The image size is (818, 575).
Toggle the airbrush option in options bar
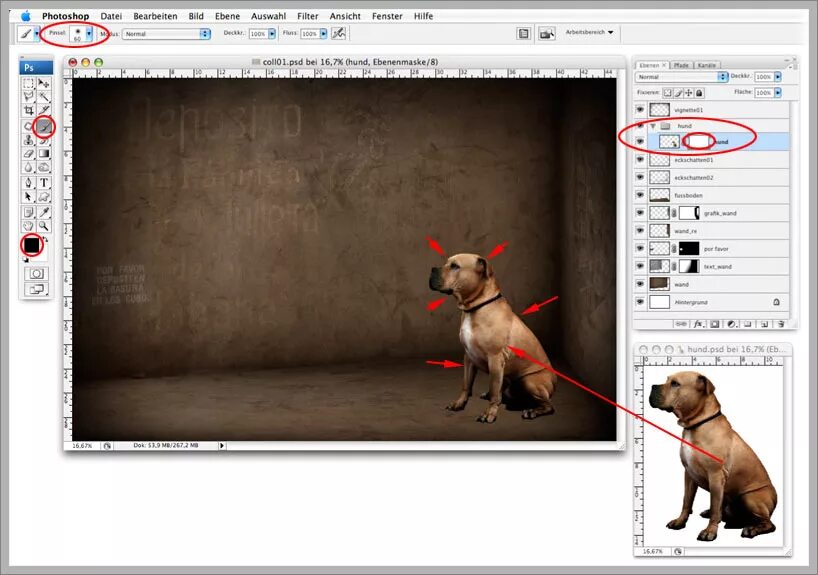pos(339,33)
